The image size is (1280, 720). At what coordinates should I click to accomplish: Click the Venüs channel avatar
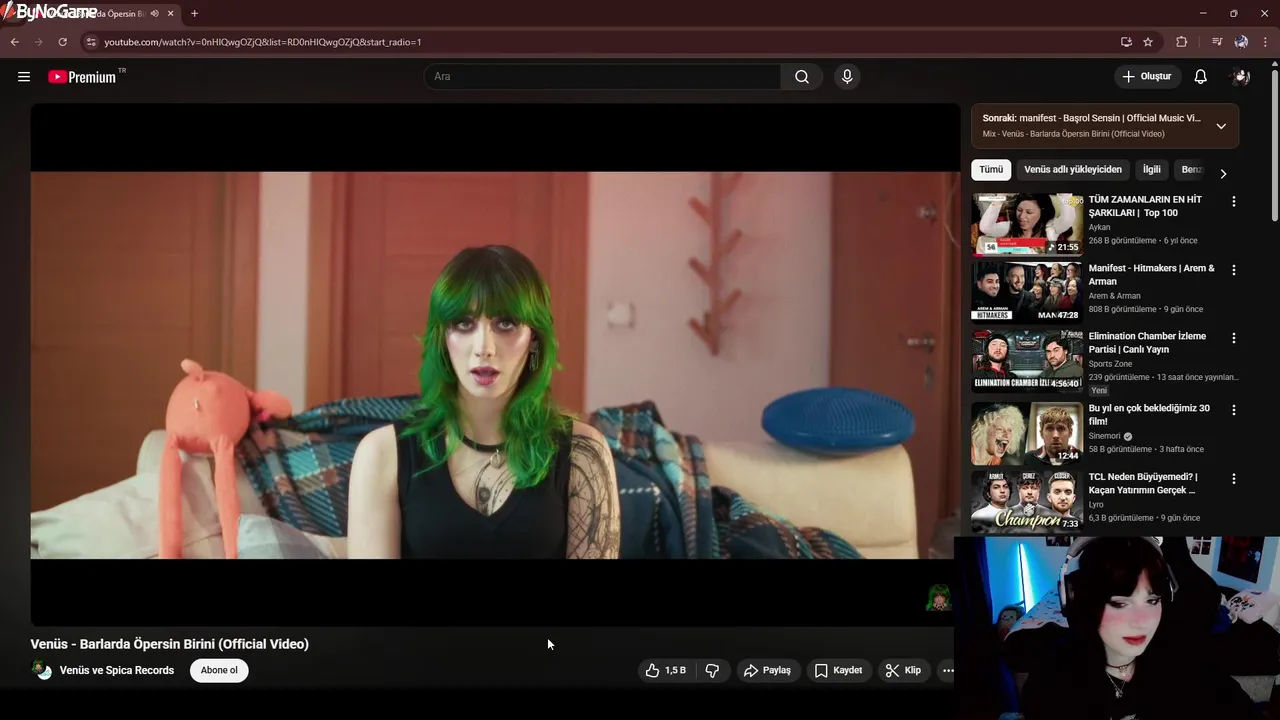(x=42, y=670)
